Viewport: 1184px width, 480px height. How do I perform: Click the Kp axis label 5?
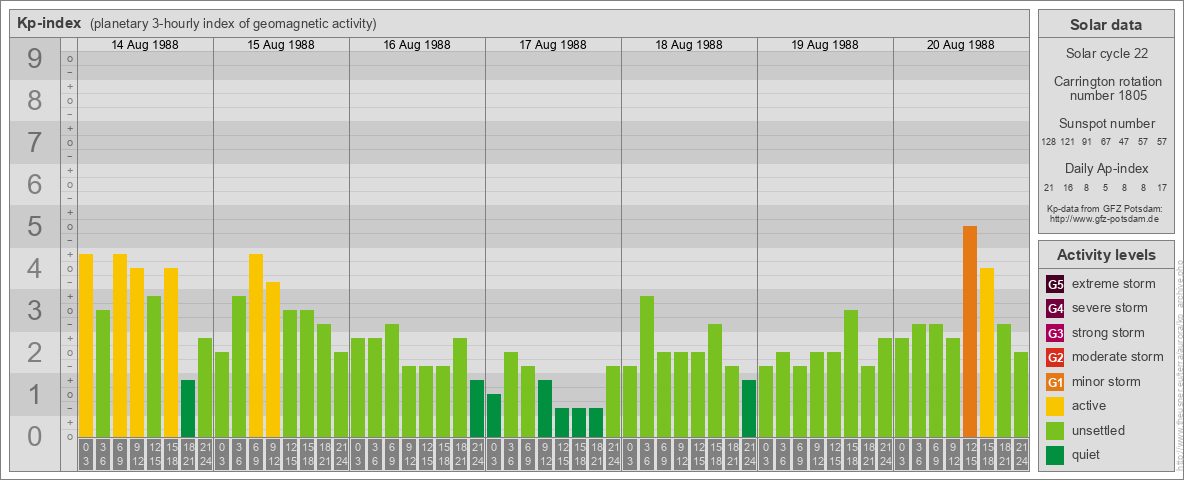(x=34, y=226)
